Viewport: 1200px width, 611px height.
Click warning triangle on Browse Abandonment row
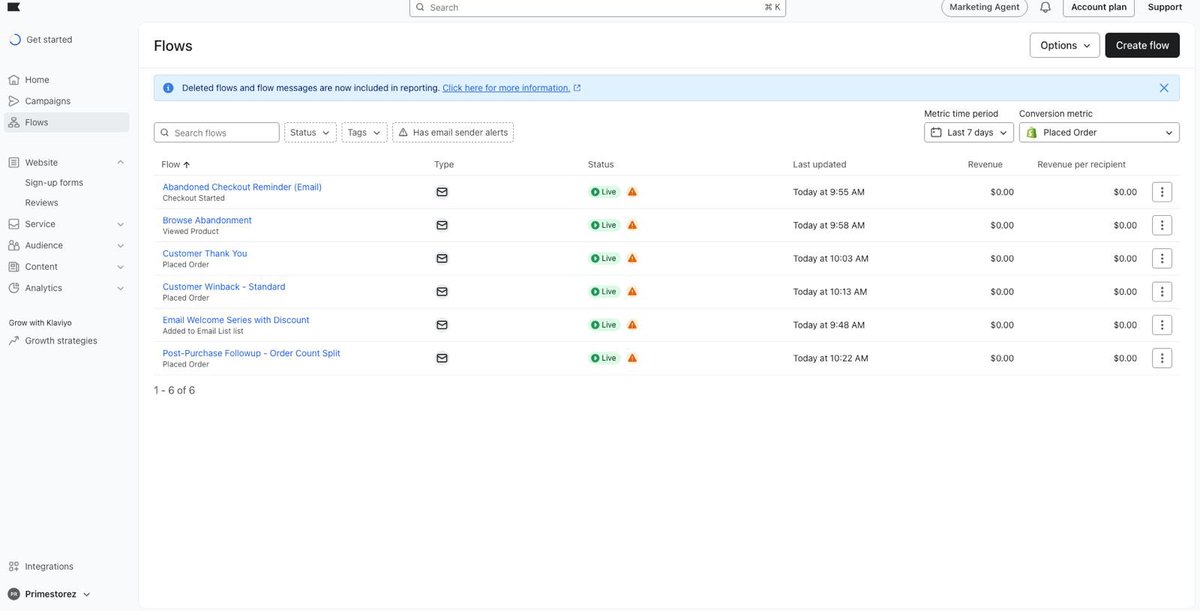tap(632, 225)
